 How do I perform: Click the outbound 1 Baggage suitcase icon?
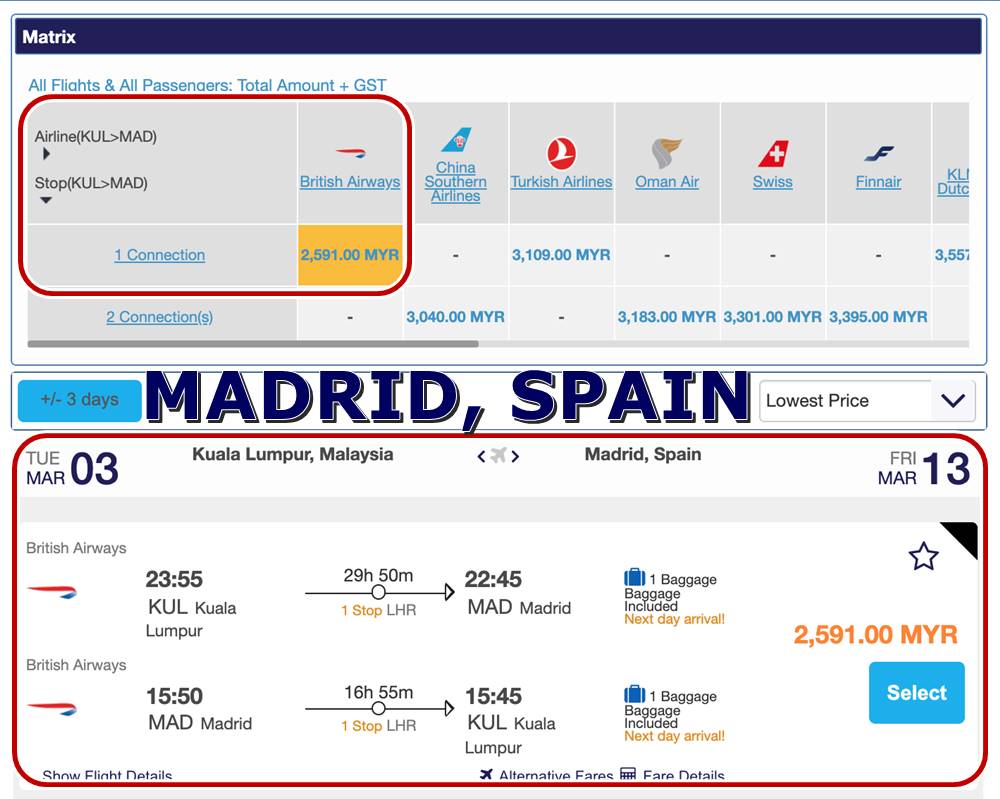tap(635, 577)
